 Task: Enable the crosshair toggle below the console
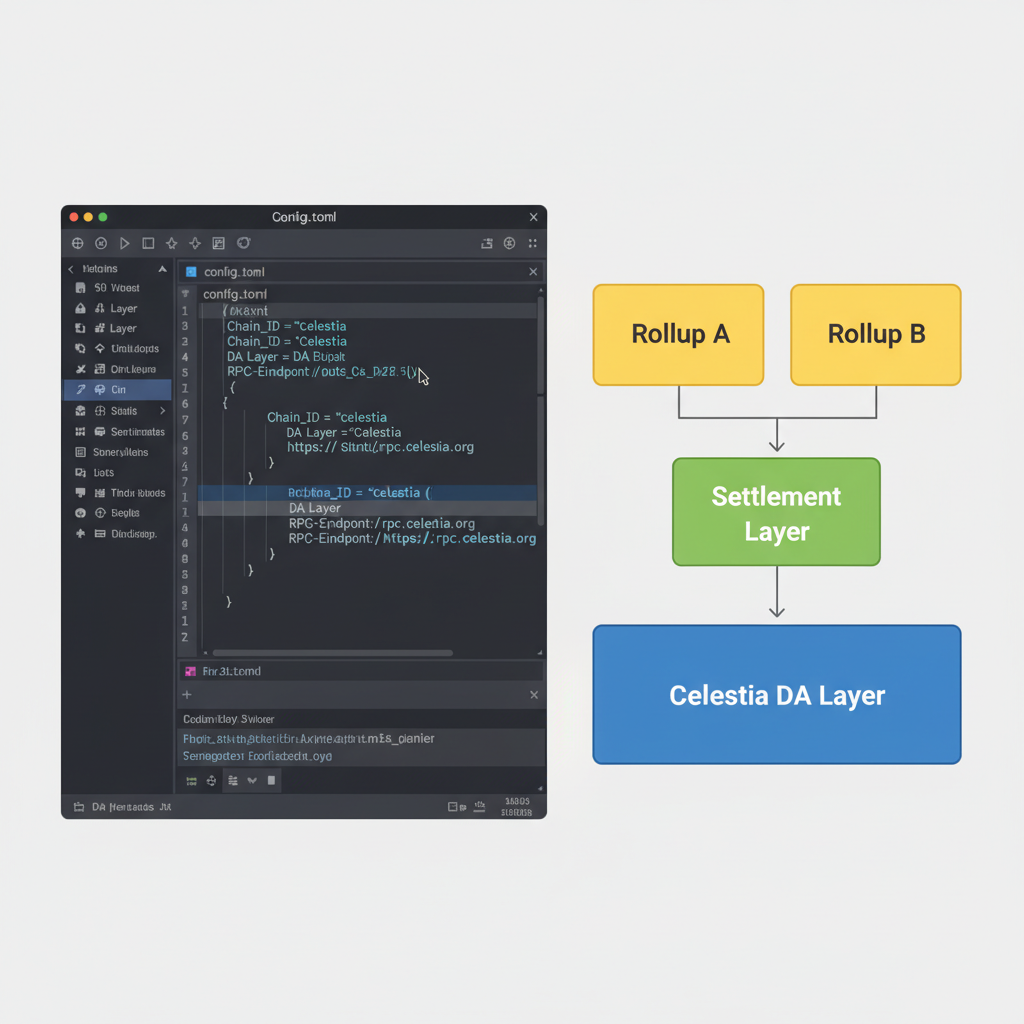click(210, 781)
